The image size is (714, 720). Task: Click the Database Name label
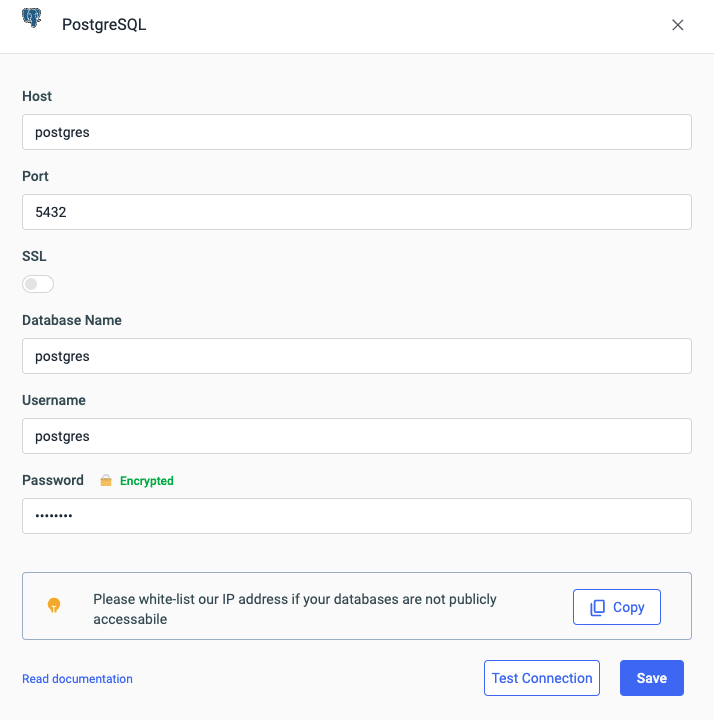(72, 320)
